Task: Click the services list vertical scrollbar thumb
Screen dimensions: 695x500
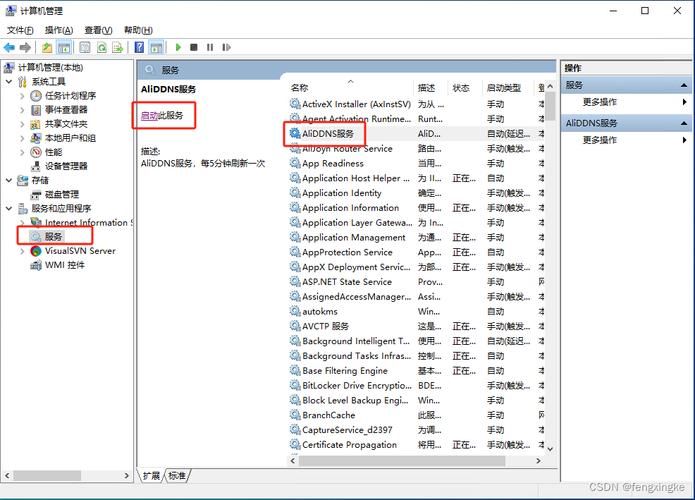Action: point(550,106)
